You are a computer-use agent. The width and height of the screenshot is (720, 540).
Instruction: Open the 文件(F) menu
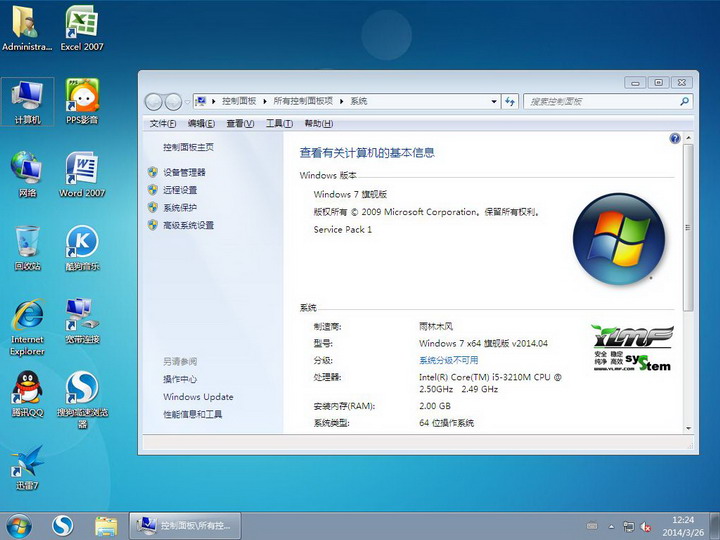point(163,124)
